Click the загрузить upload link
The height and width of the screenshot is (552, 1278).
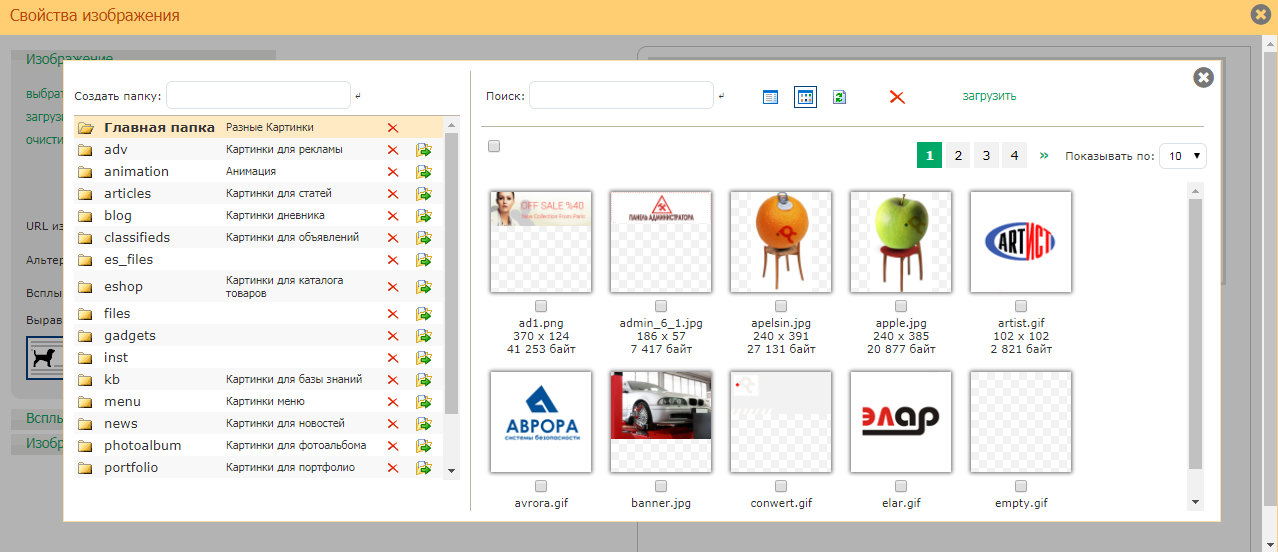coord(989,96)
